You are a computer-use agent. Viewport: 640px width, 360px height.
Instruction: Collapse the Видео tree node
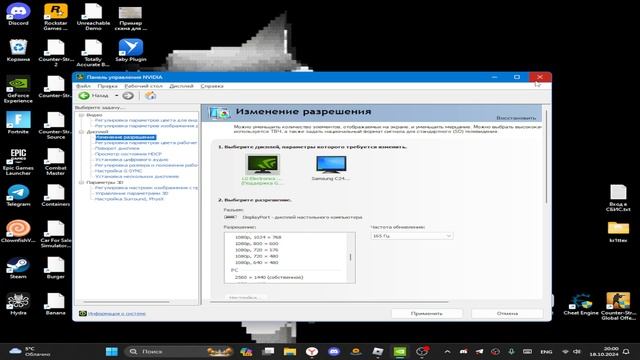81,116
